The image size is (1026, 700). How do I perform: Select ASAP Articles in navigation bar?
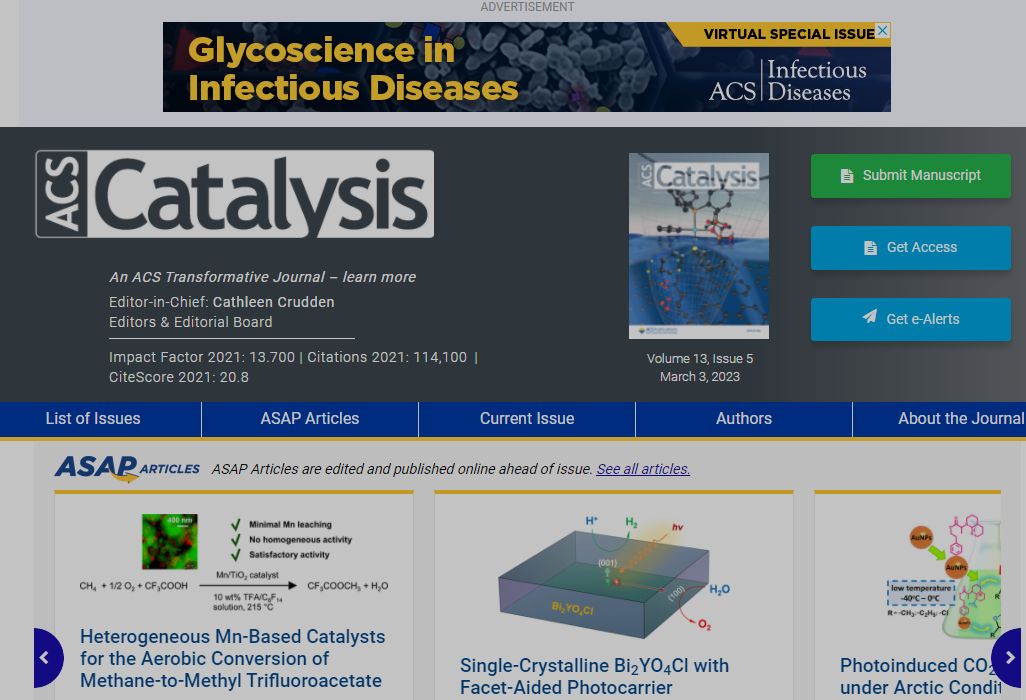310,419
